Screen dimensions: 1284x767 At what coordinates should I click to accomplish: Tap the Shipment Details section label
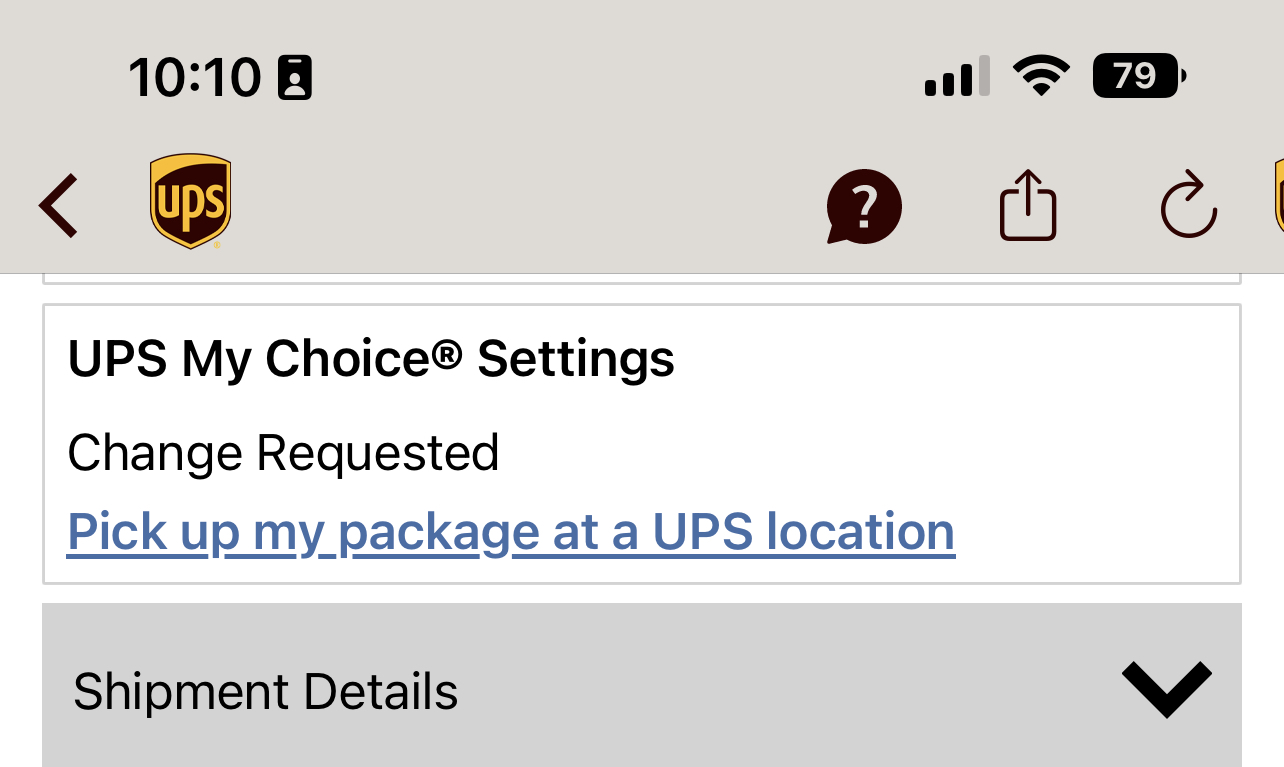pos(265,691)
